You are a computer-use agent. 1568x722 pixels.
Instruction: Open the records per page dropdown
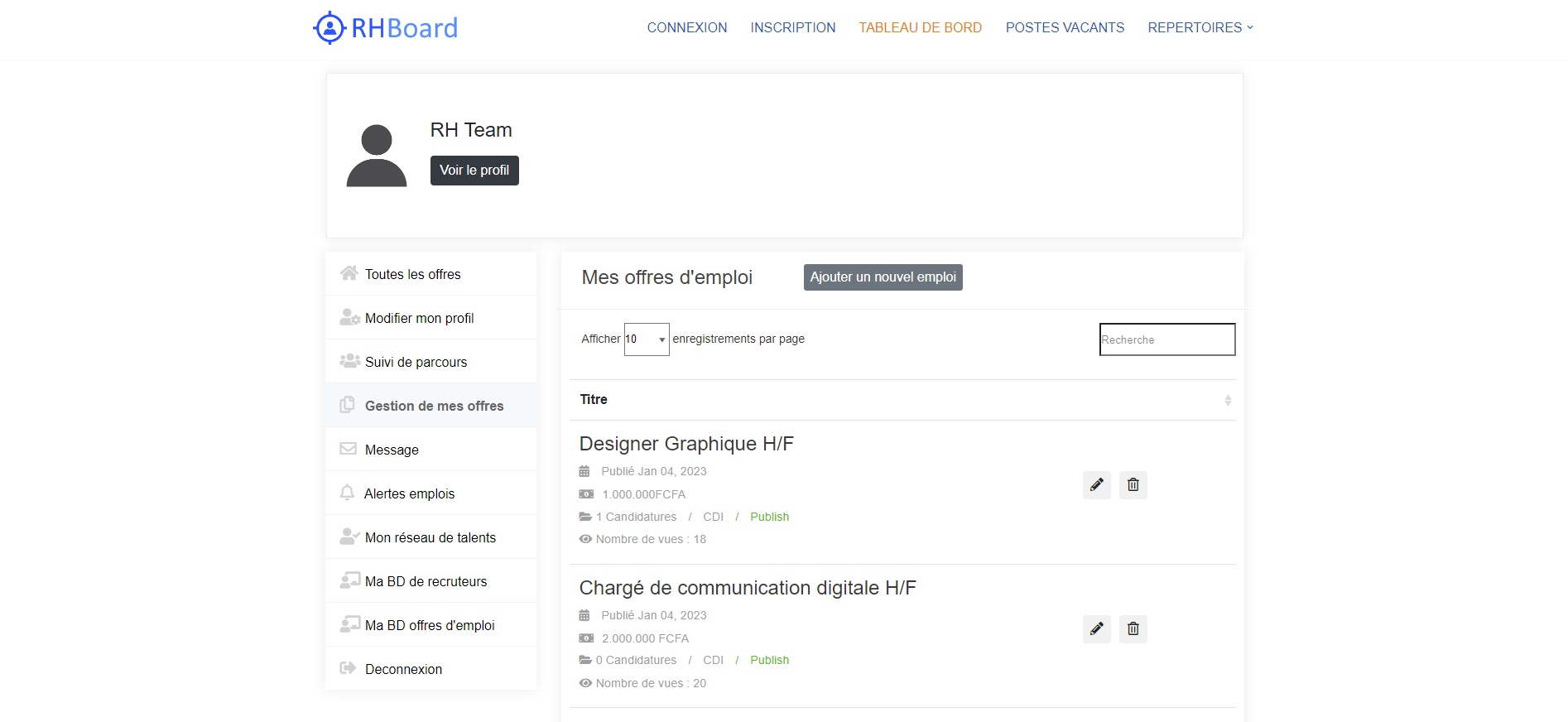click(x=646, y=339)
